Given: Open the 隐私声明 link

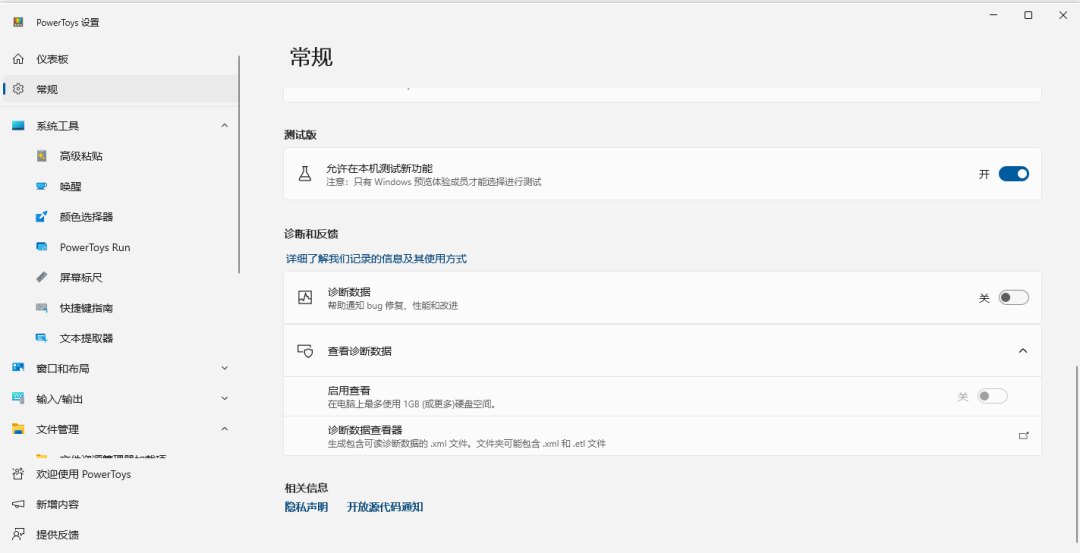Looking at the screenshot, I should coord(307,507).
